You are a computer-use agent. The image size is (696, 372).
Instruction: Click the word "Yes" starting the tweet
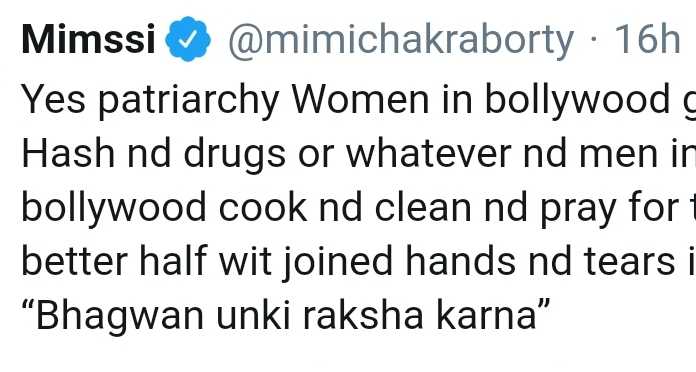pos(53,99)
